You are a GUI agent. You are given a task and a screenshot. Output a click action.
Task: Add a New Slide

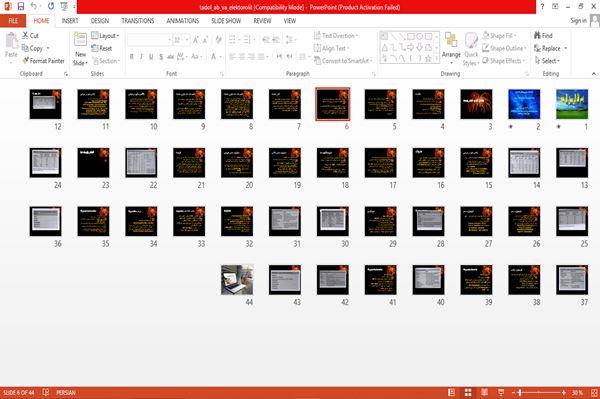80,49
